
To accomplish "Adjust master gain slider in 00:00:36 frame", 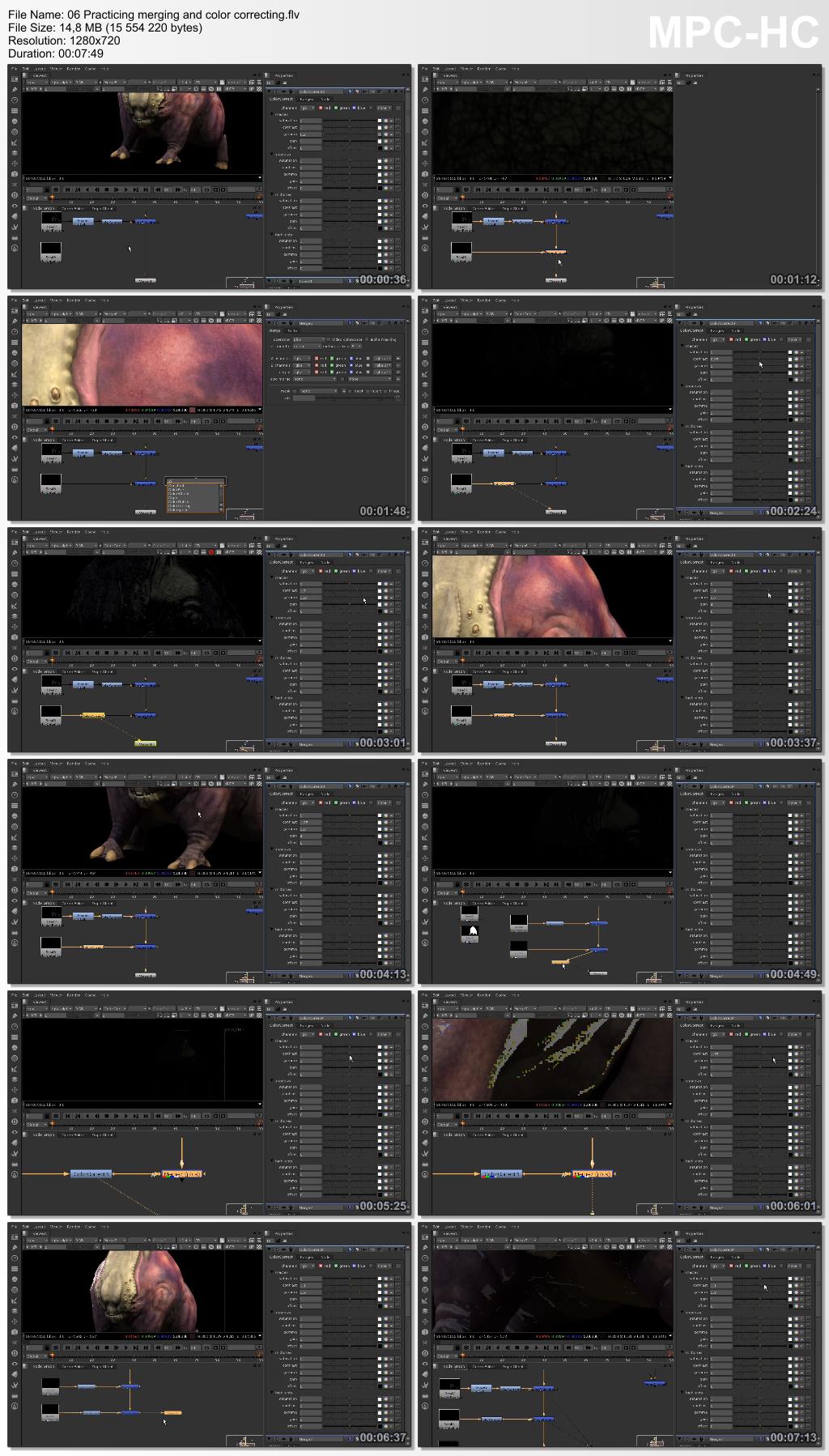I will pyautogui.click(x=350, y=141).
